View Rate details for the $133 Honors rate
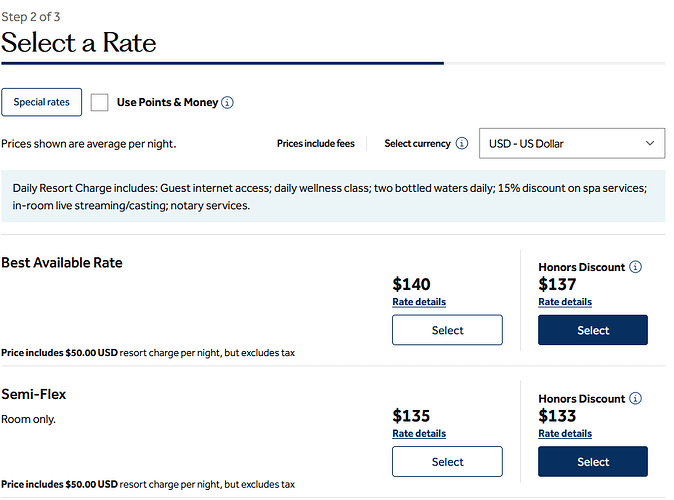This screenshot has height=500, width=674. click(565, 434)
